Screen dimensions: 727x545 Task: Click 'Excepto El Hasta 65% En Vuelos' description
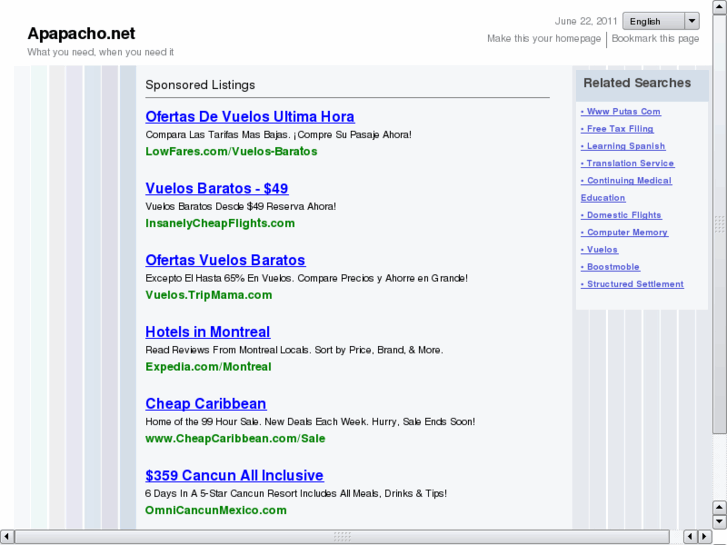306,278
